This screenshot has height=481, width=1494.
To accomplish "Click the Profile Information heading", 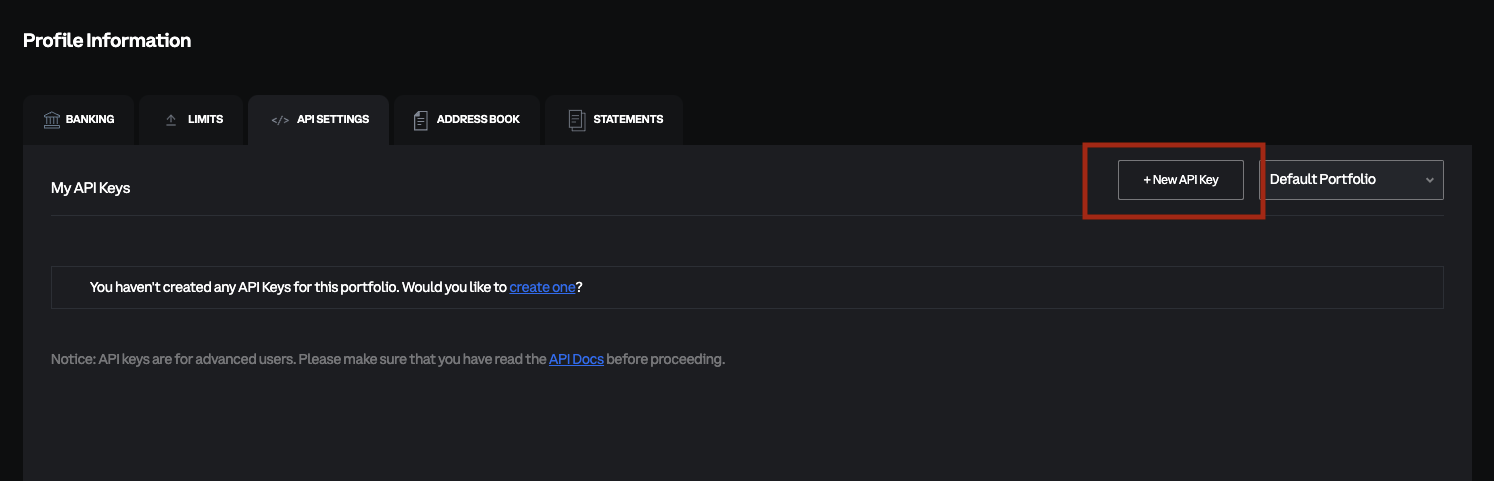I will point(107,41).
